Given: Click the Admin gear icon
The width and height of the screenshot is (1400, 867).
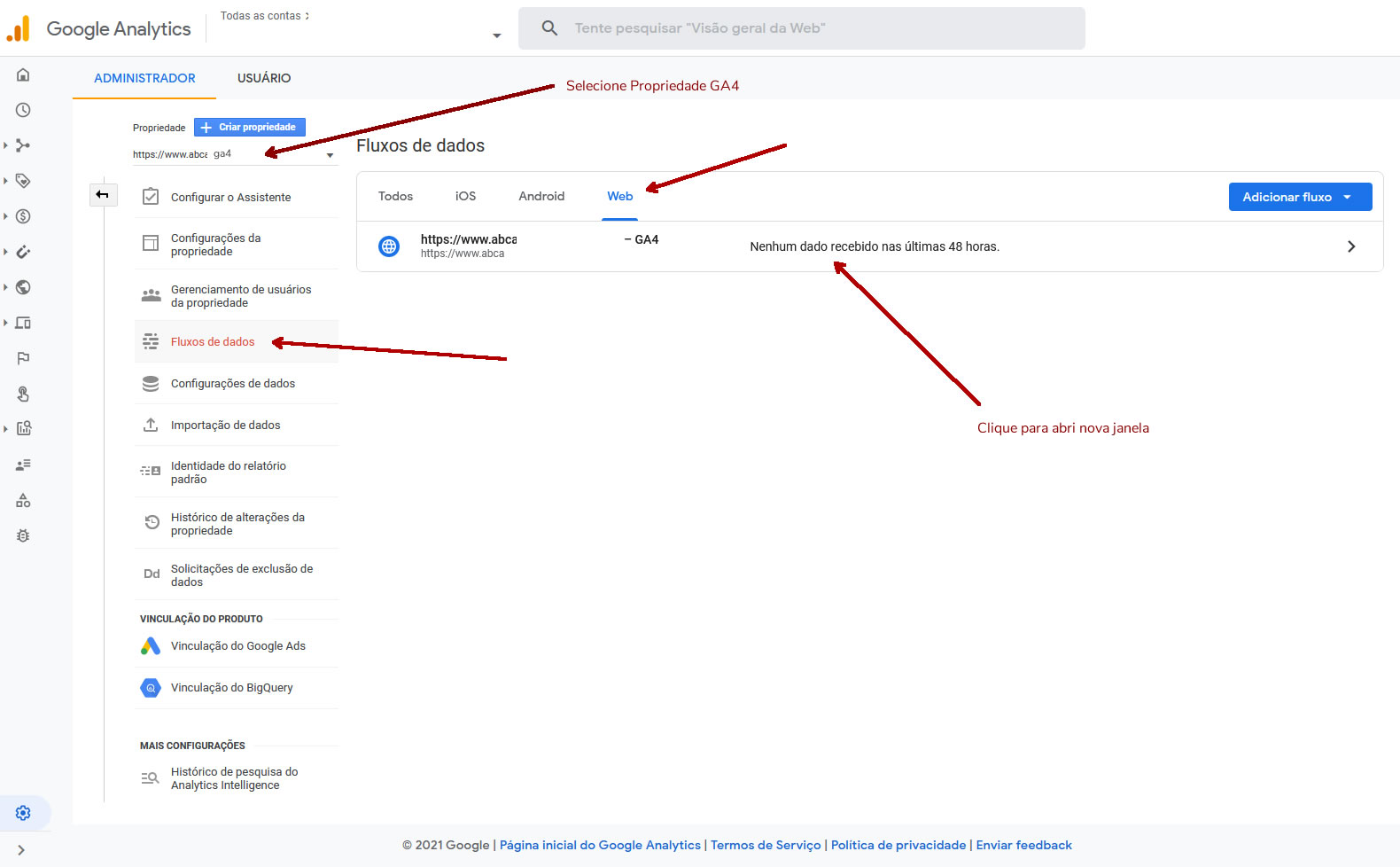Looking at the screenshot, I should click(23, 813).
